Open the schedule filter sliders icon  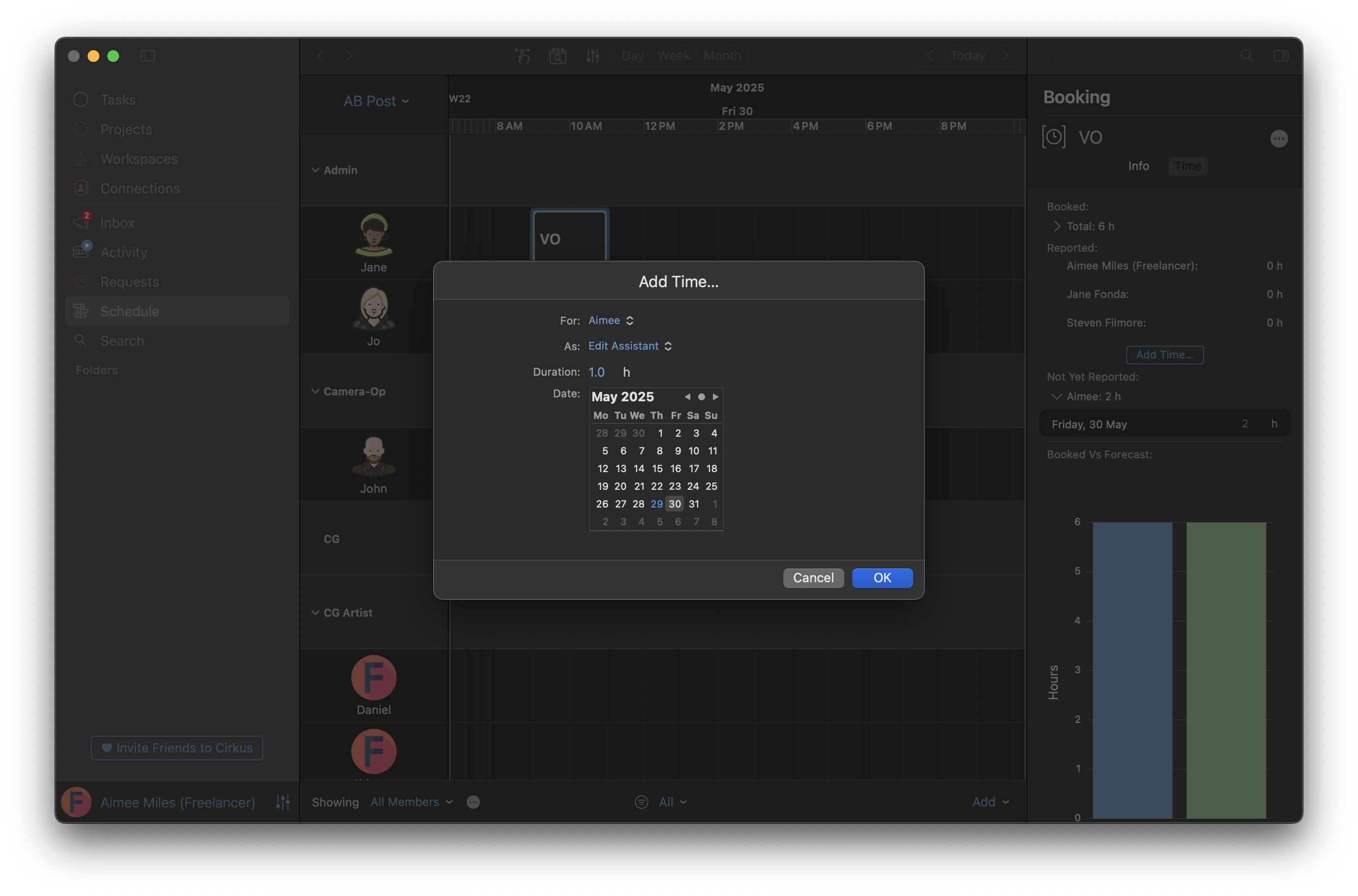[x=593, y=56]
